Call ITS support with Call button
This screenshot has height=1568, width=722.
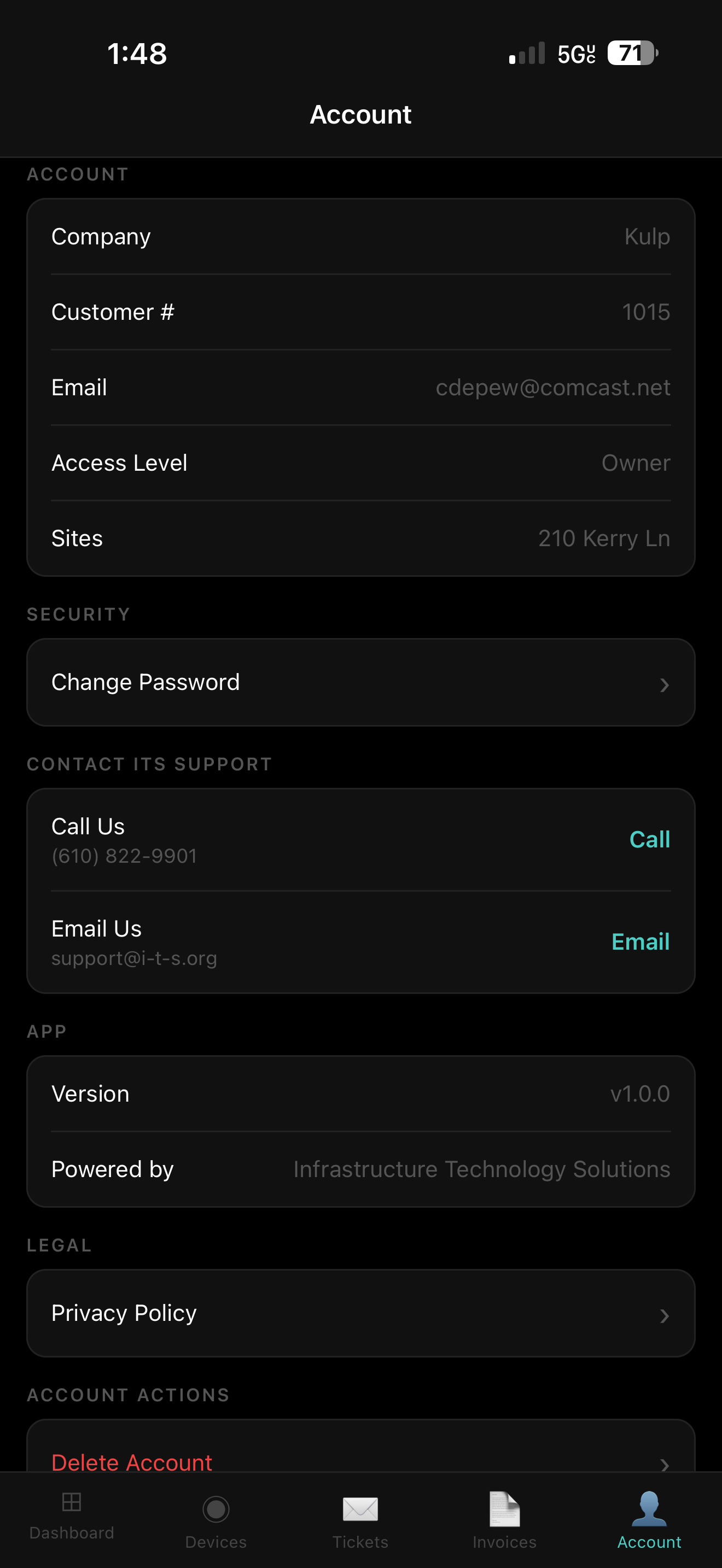[x=650, y=839]
